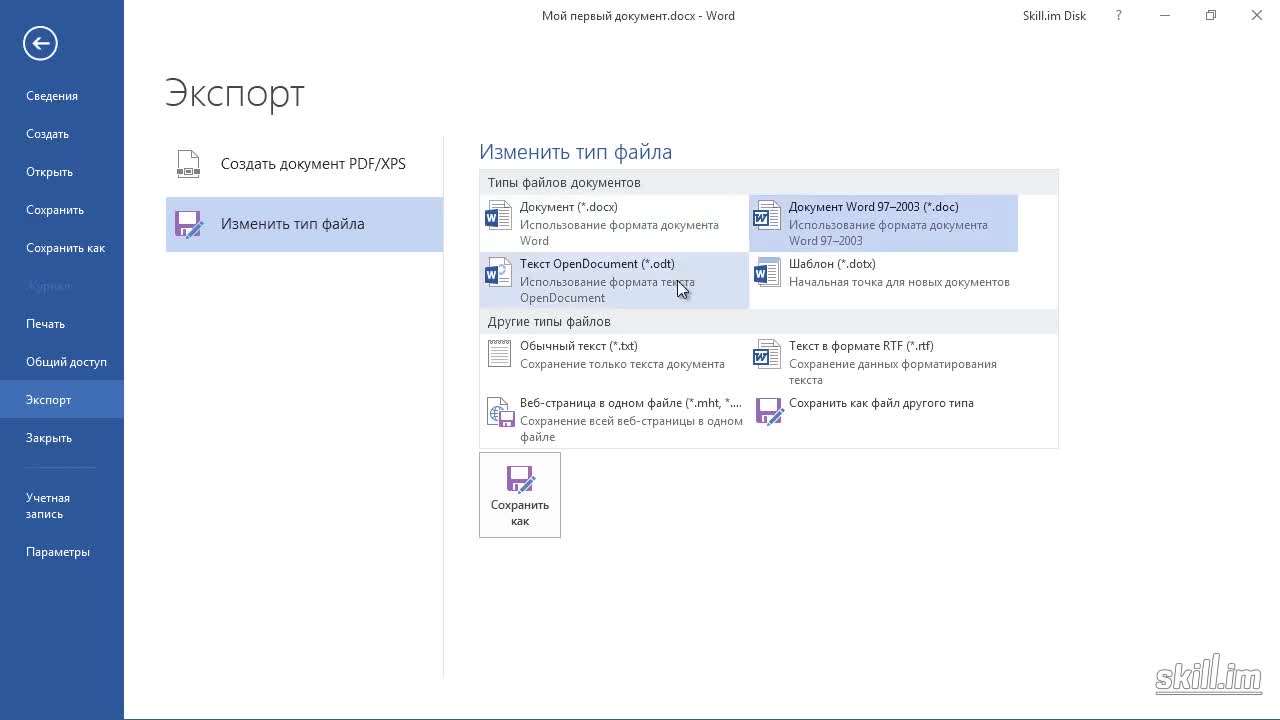The image size is (1280, 720).
Task: Go to Общий доступ in the sidebar
Action: [x=62, y=362]
